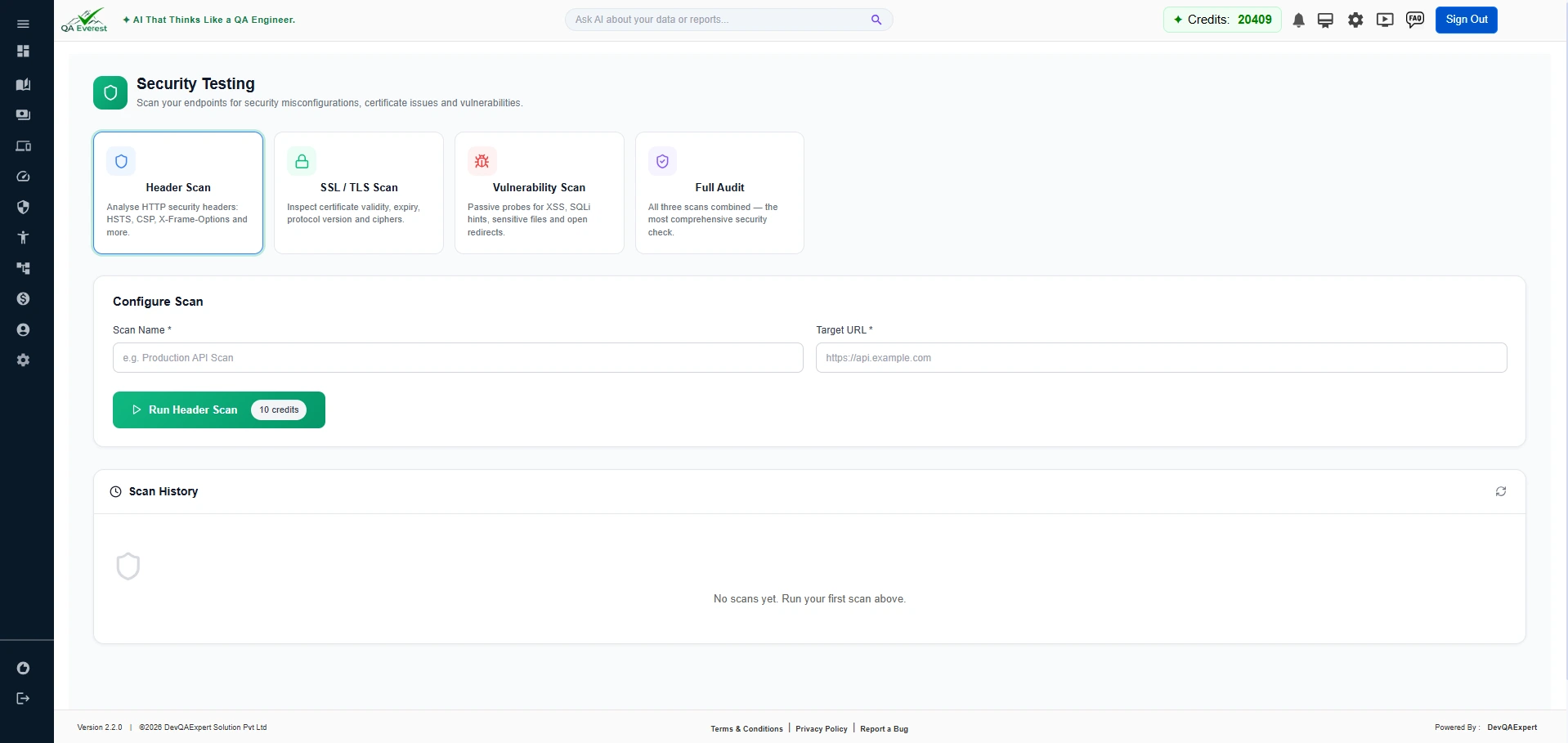
Task: Click the Vulnerability Scan bug icon
Action: 482,161
